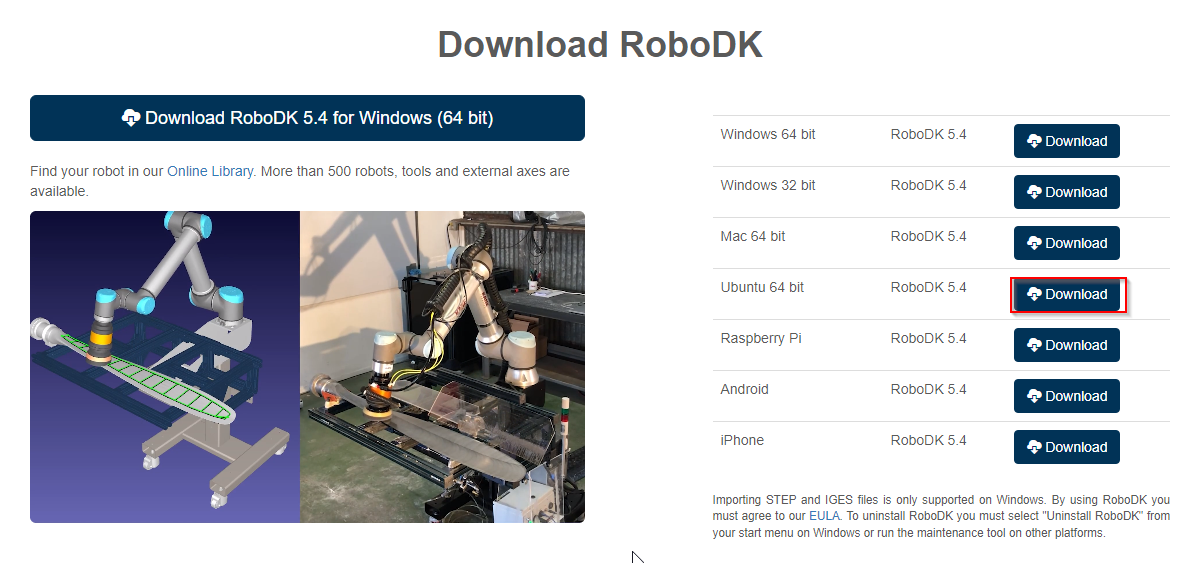Click the 'Ubuntu 64 bit' table text
The image size is (1186, 563).
tap(762, 288)
